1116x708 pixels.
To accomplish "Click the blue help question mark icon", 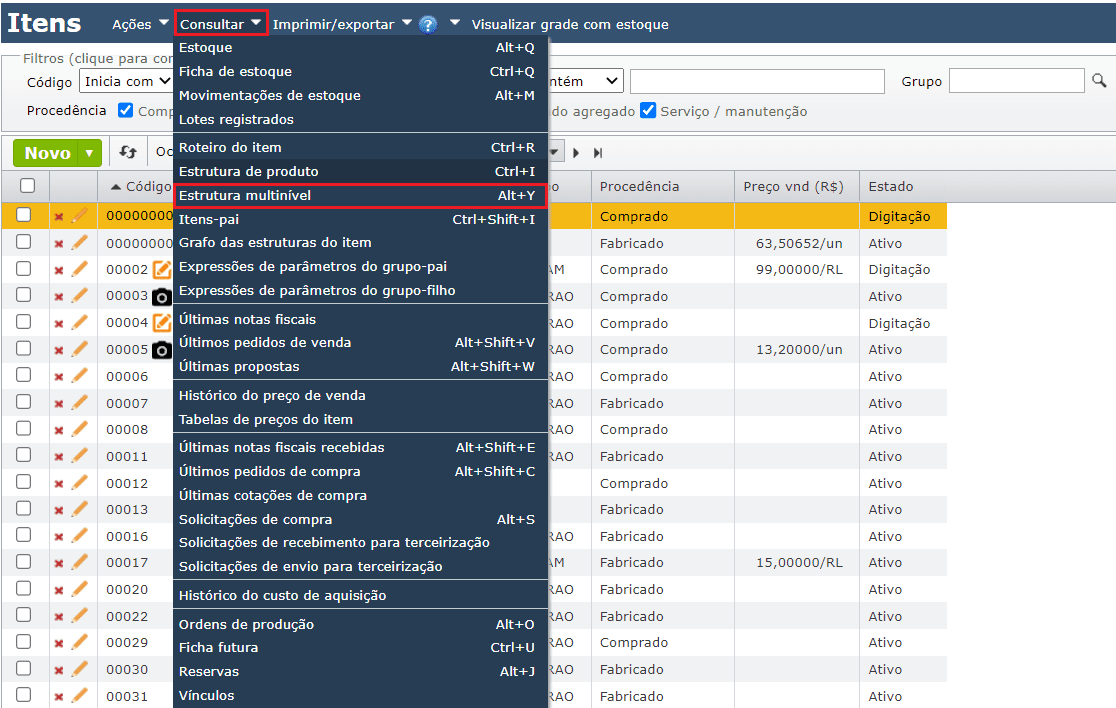I will pos(428,24).
